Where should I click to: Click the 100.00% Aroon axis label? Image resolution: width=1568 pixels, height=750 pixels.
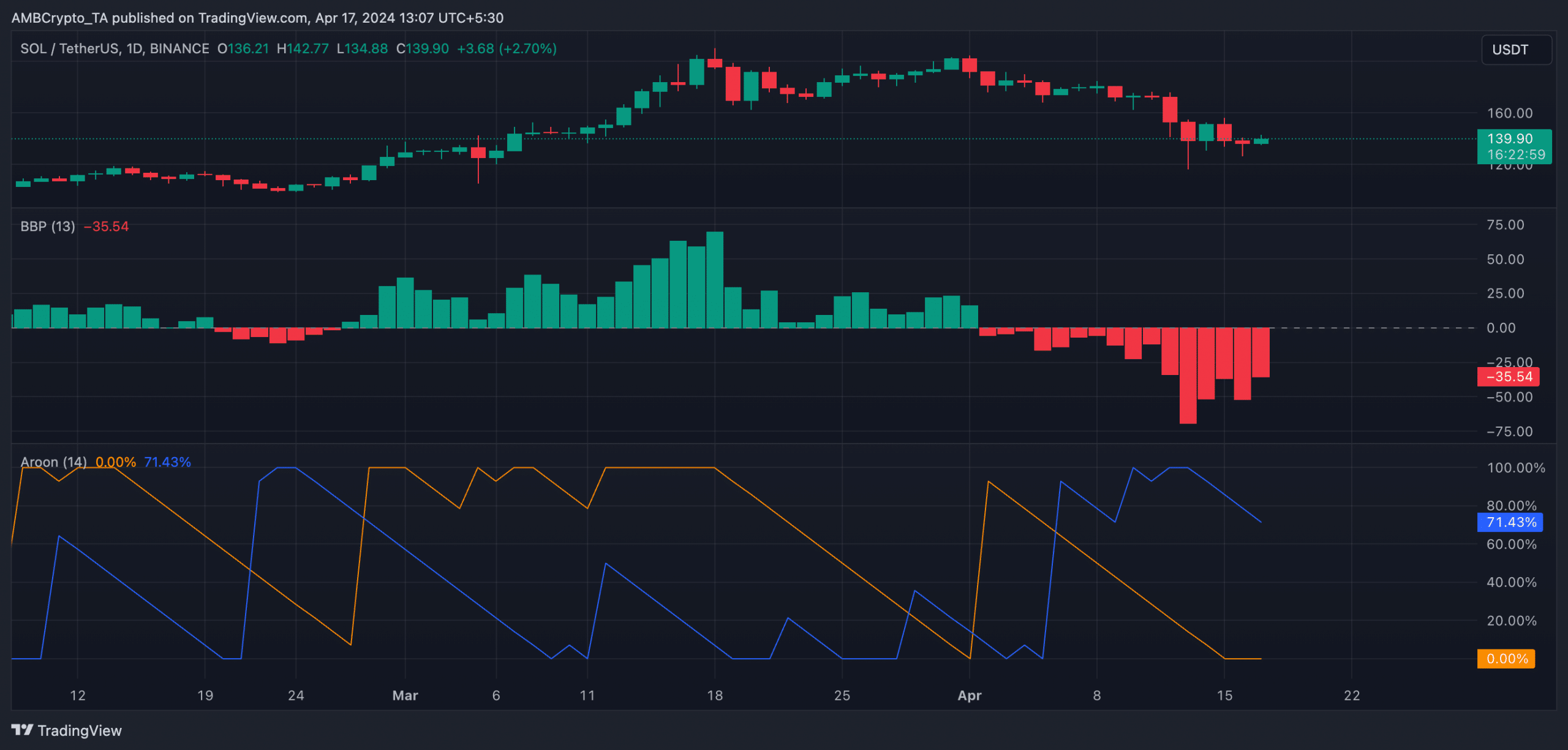tap(1516, 468)
